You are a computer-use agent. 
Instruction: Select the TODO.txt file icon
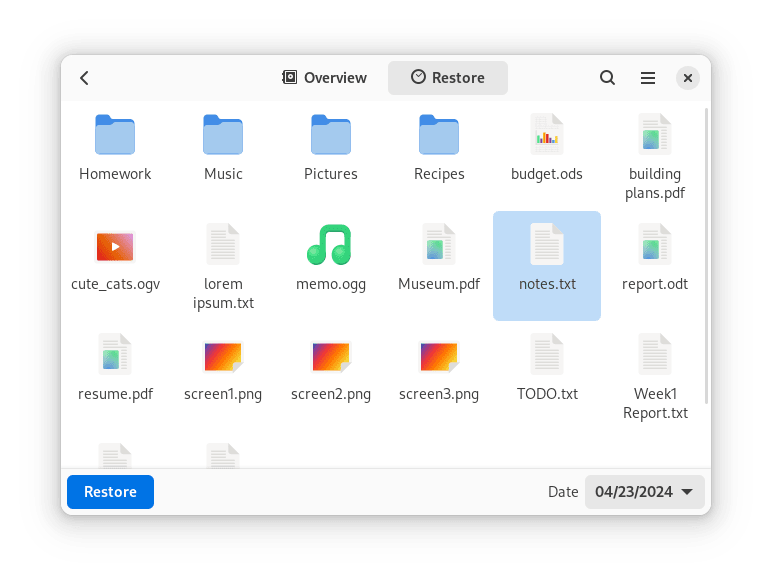547,355
